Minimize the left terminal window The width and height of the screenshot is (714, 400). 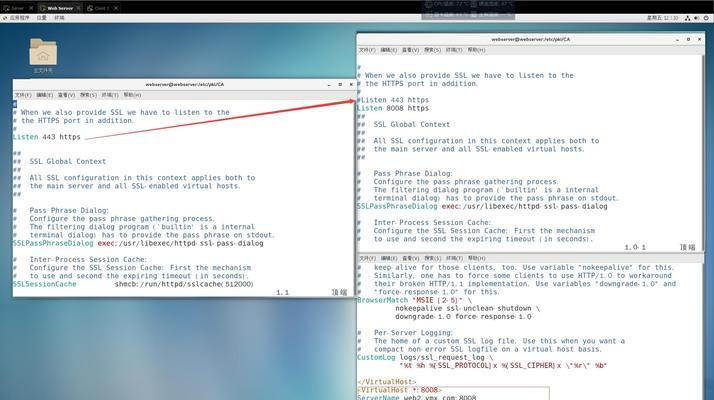[x=329, y=85]
